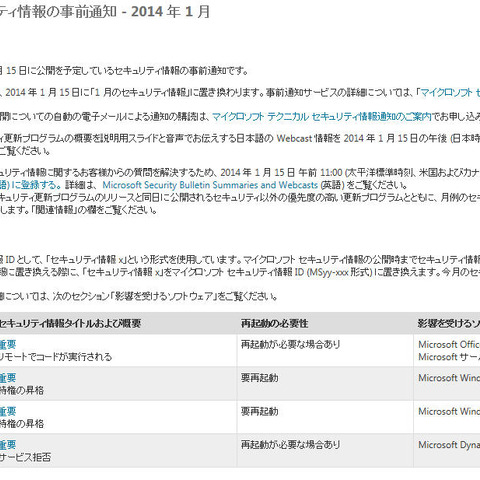Click the line mentioning Webcast 情報を 2014 年
480x480 pixels.
click(240, 138)
